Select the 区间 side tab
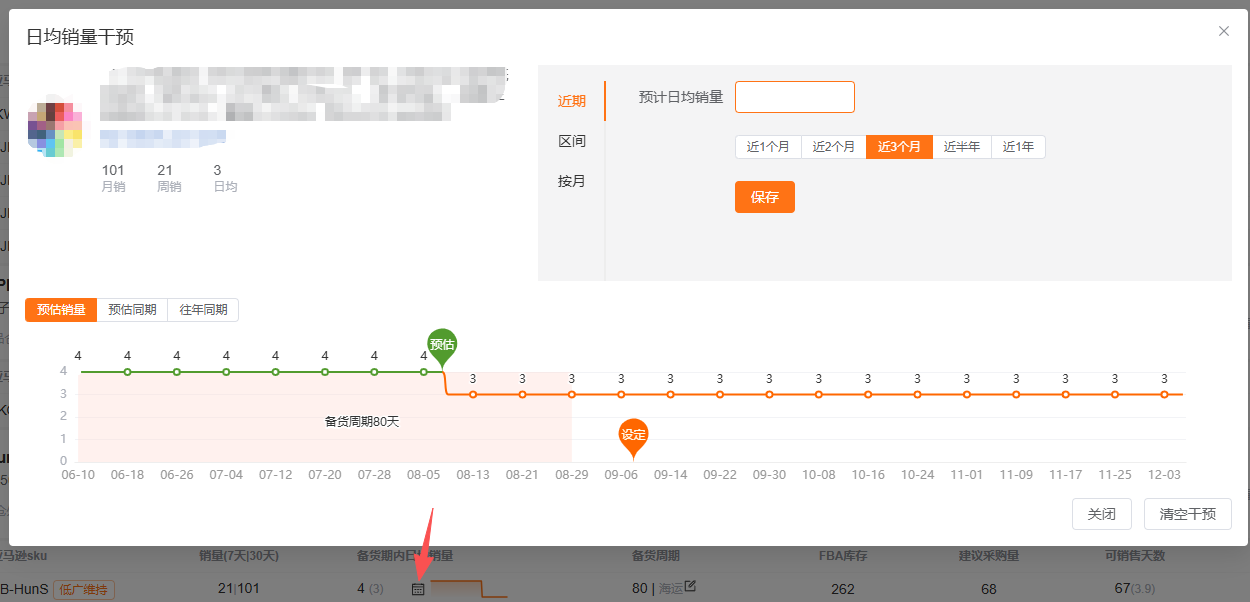The image size is (1250, 602). pos(572,141)
